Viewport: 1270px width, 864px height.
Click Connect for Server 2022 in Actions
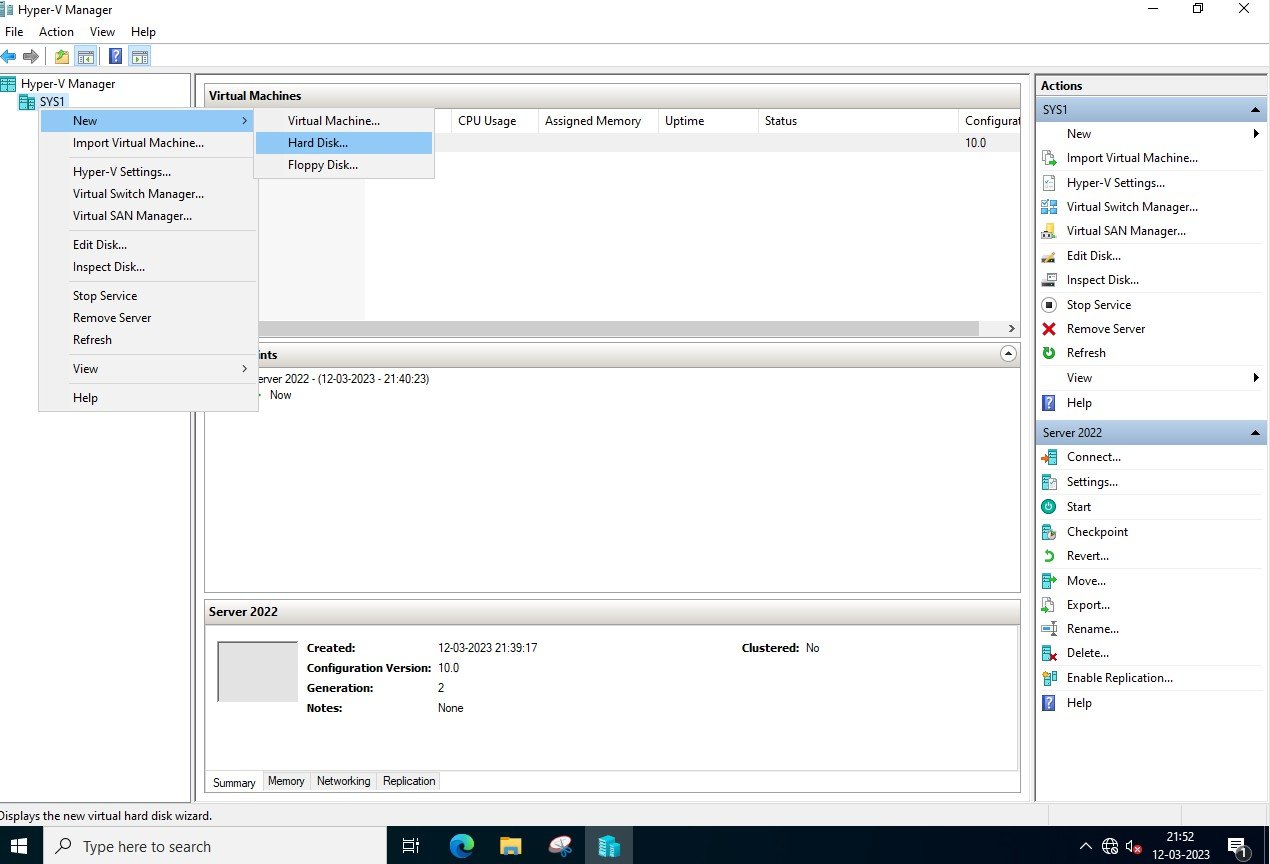tap(1094, 457)
